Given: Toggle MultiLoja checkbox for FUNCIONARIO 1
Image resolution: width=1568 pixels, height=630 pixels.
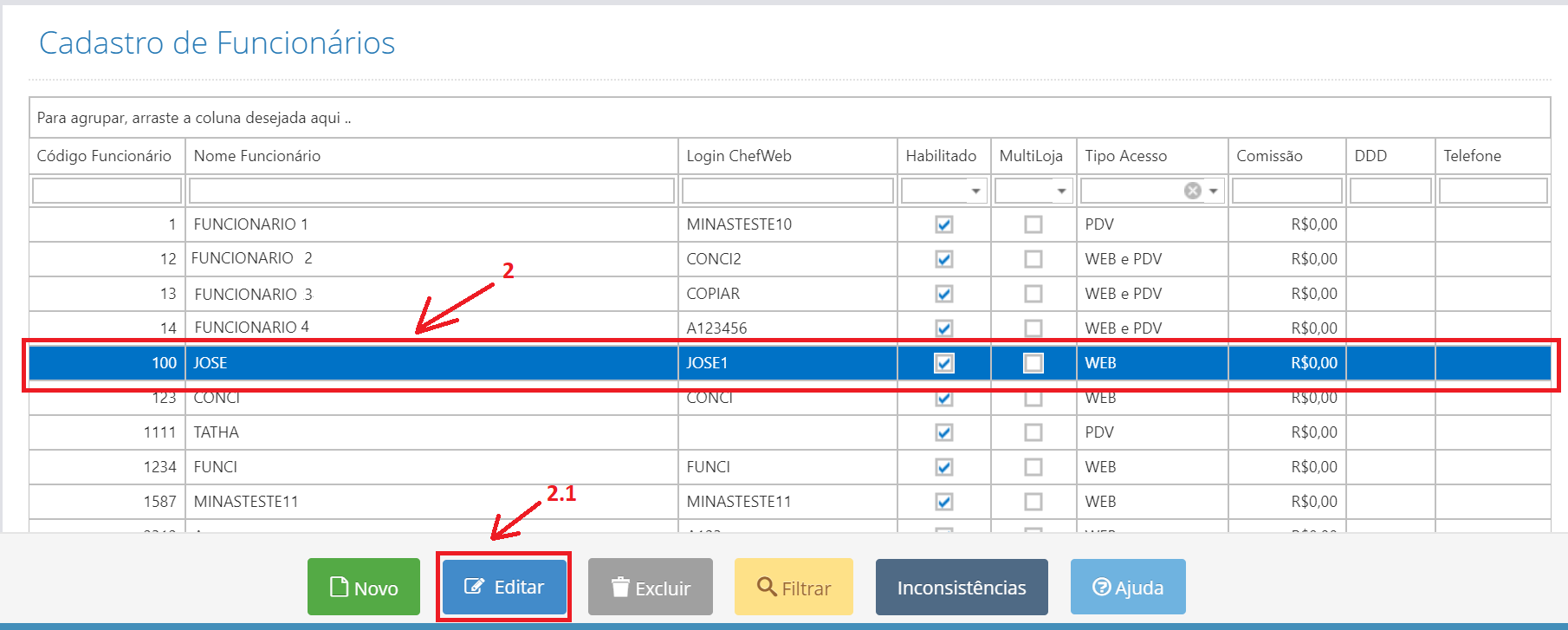Looking at the screenshot, I should click(1033, 224).
